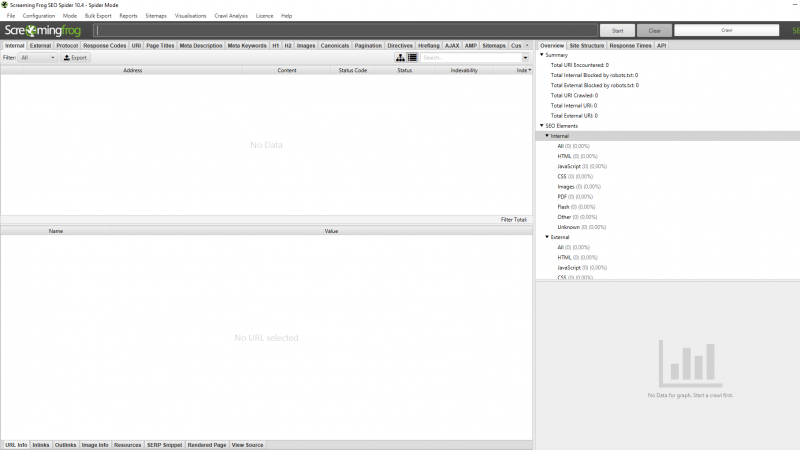The image size is (800, 450).
Task: Collapse the SEO Elements section
Action: [541, 126]
